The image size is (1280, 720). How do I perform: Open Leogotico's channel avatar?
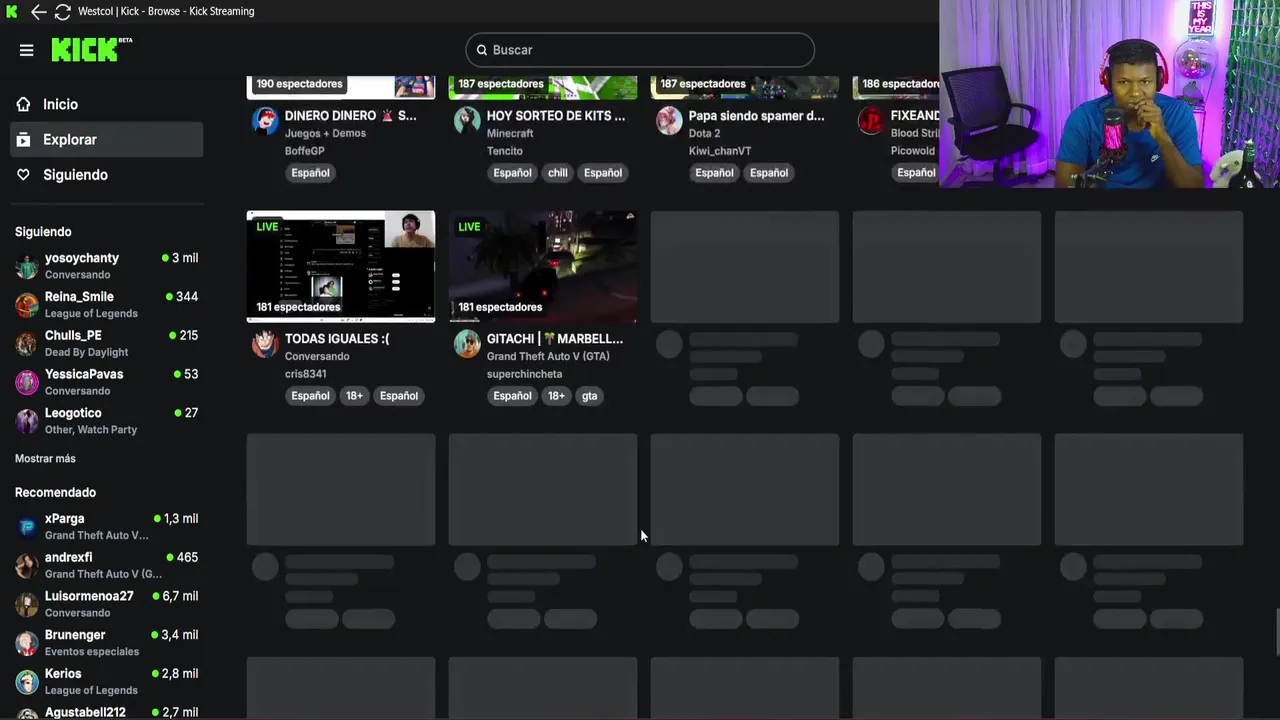coord(27,421)
